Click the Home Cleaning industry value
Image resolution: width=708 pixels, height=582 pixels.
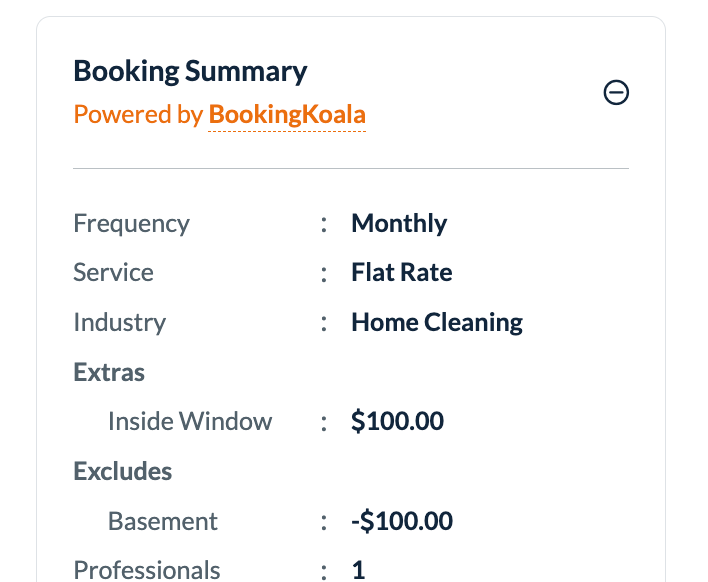(437, 323)
